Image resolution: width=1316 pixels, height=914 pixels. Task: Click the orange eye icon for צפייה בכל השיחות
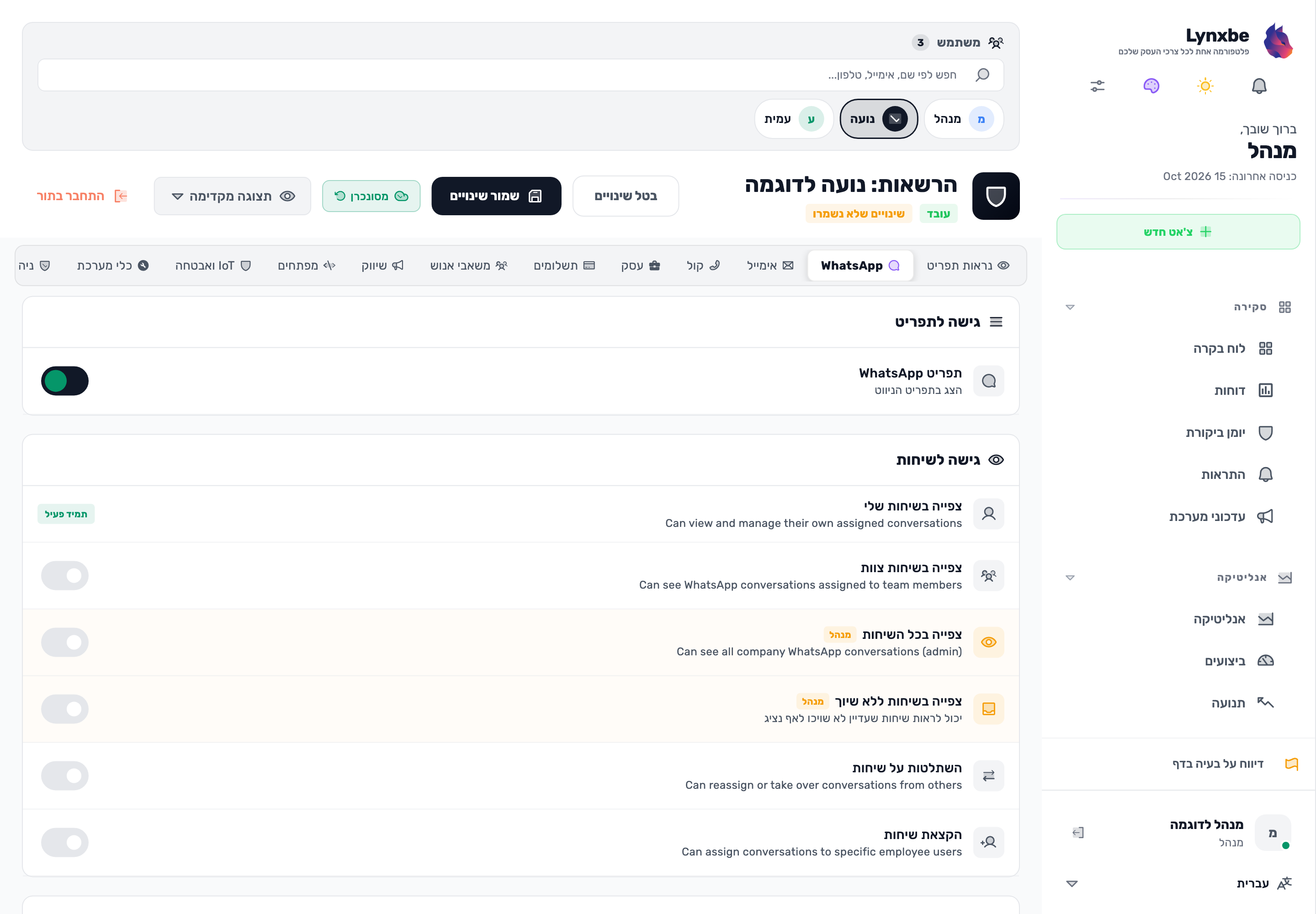coord(988,642)
